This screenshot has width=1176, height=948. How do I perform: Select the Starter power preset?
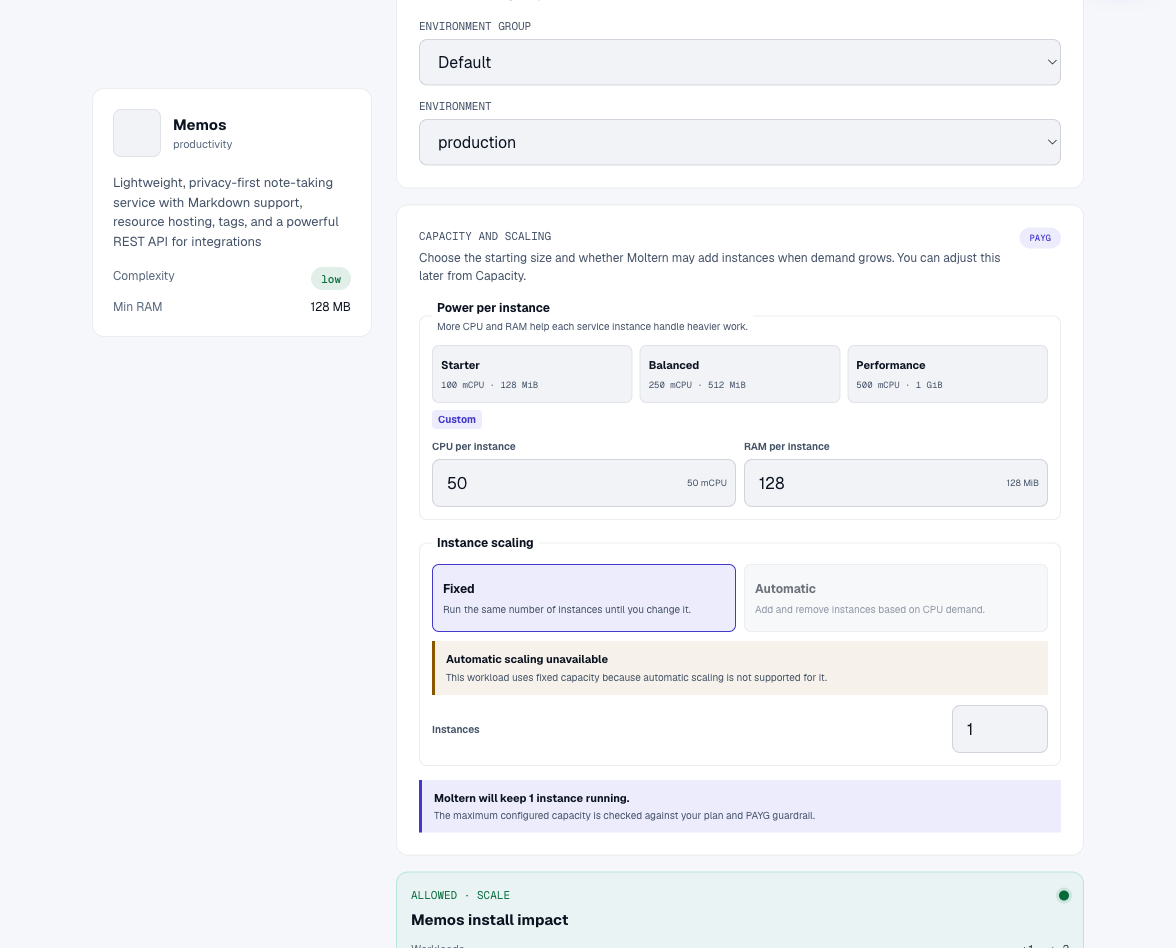pos(532,374)
